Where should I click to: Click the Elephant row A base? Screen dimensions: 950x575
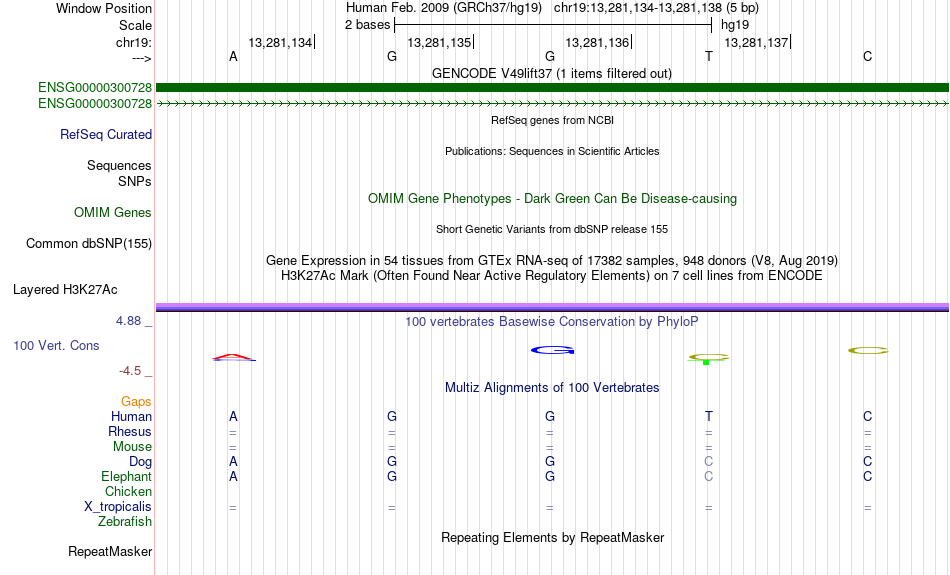coord(233,476)
